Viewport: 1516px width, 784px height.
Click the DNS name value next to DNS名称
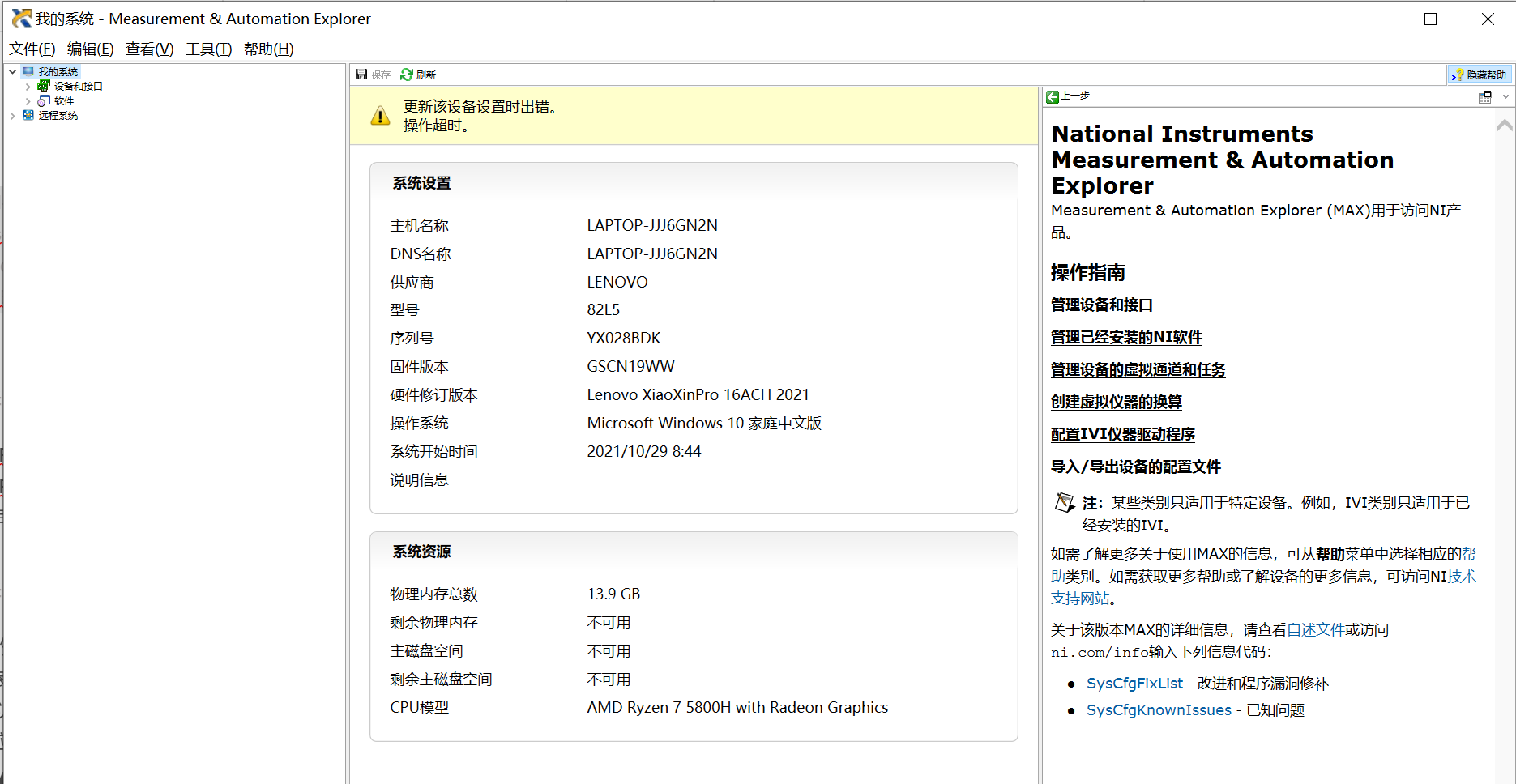click(652, 254)
